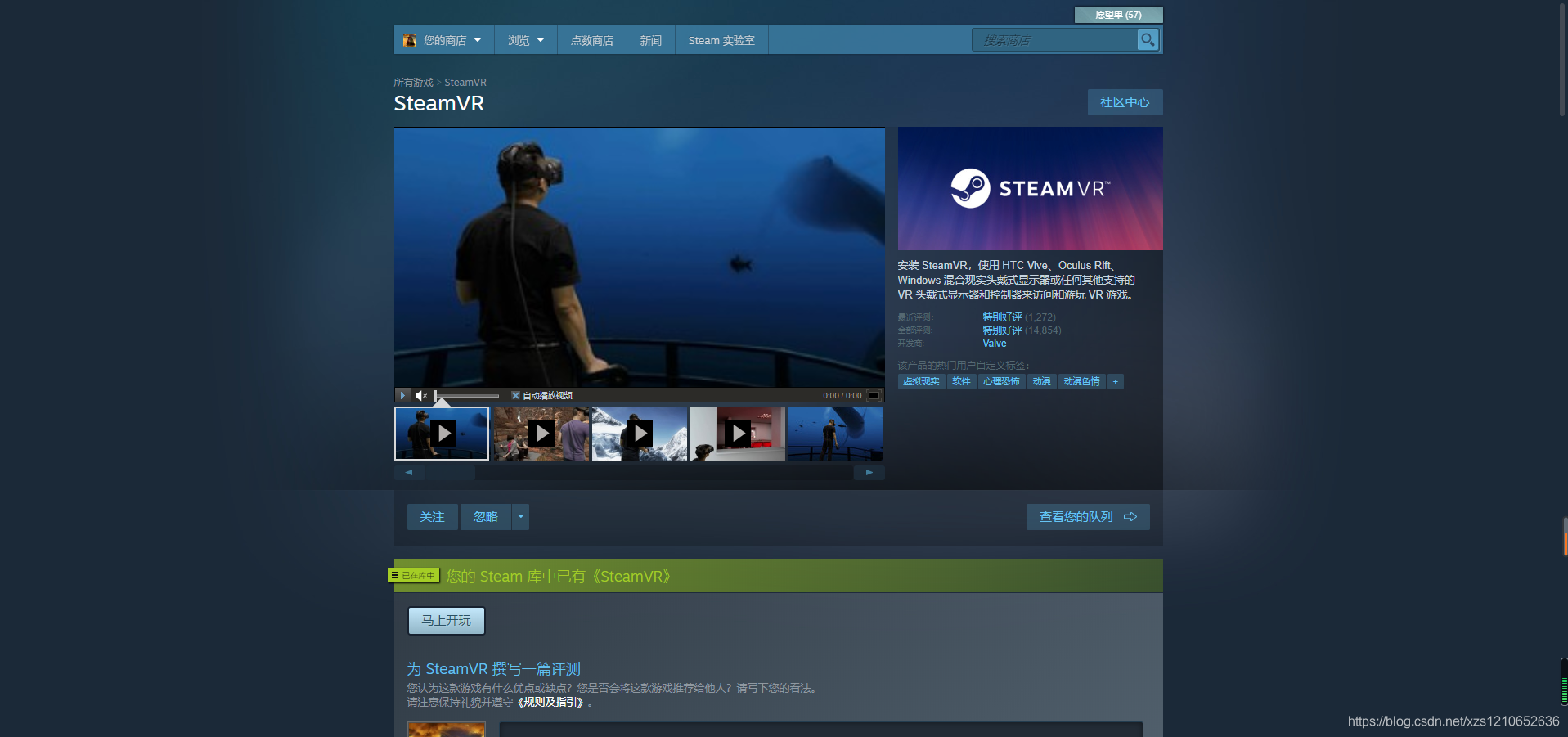
Task: Click the search magnifier icon
Action: coord(1148,39)
